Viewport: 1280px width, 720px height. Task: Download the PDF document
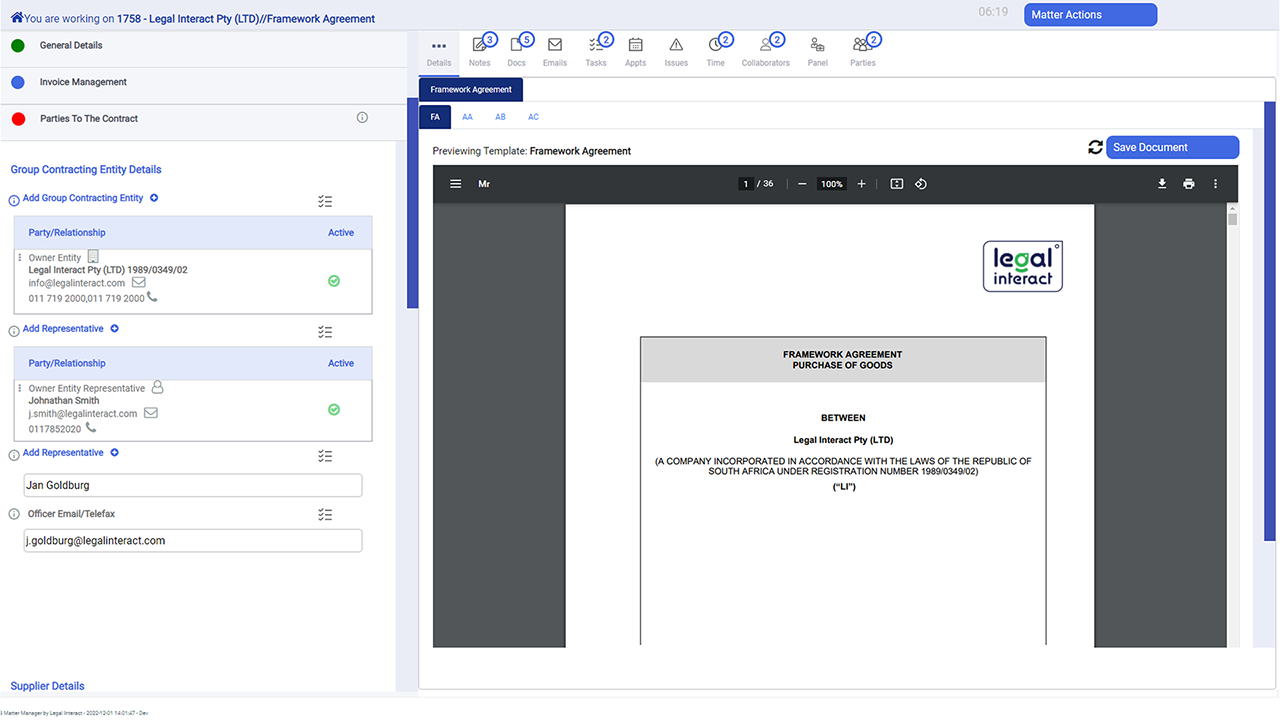[1162, 184]
